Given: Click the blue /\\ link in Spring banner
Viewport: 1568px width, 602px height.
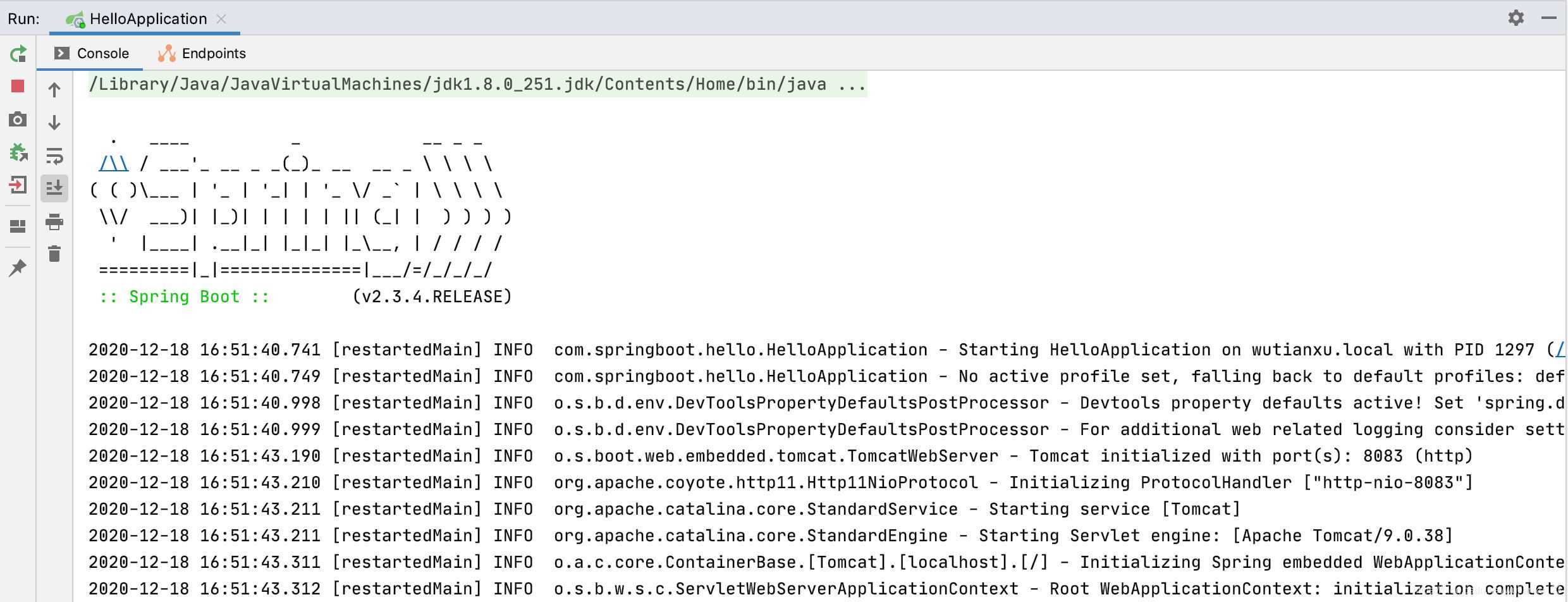Looking at the screenshot, I should pyautogui.click(x=114, y=164).
